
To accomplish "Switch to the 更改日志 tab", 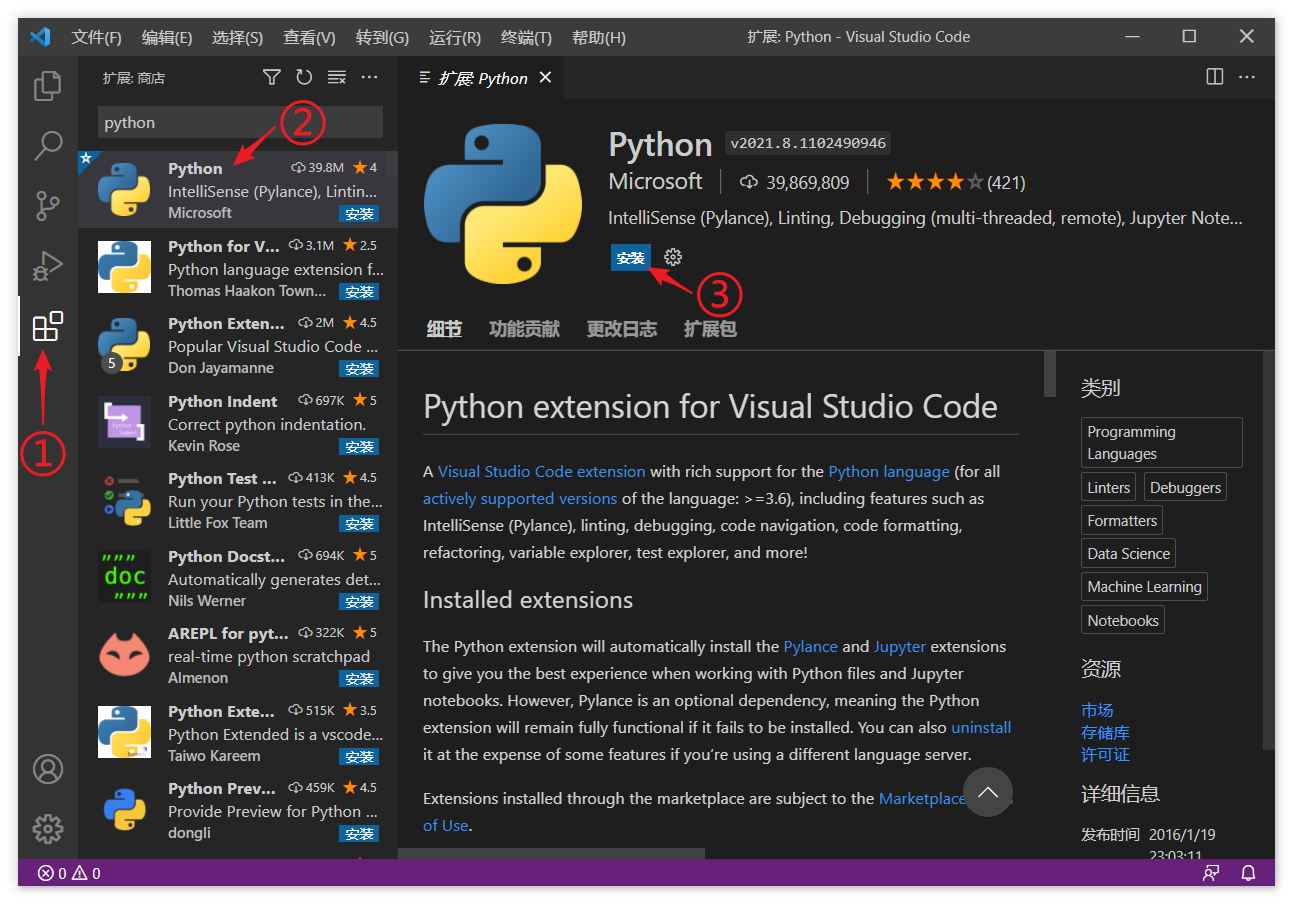I will coord(621,329).
